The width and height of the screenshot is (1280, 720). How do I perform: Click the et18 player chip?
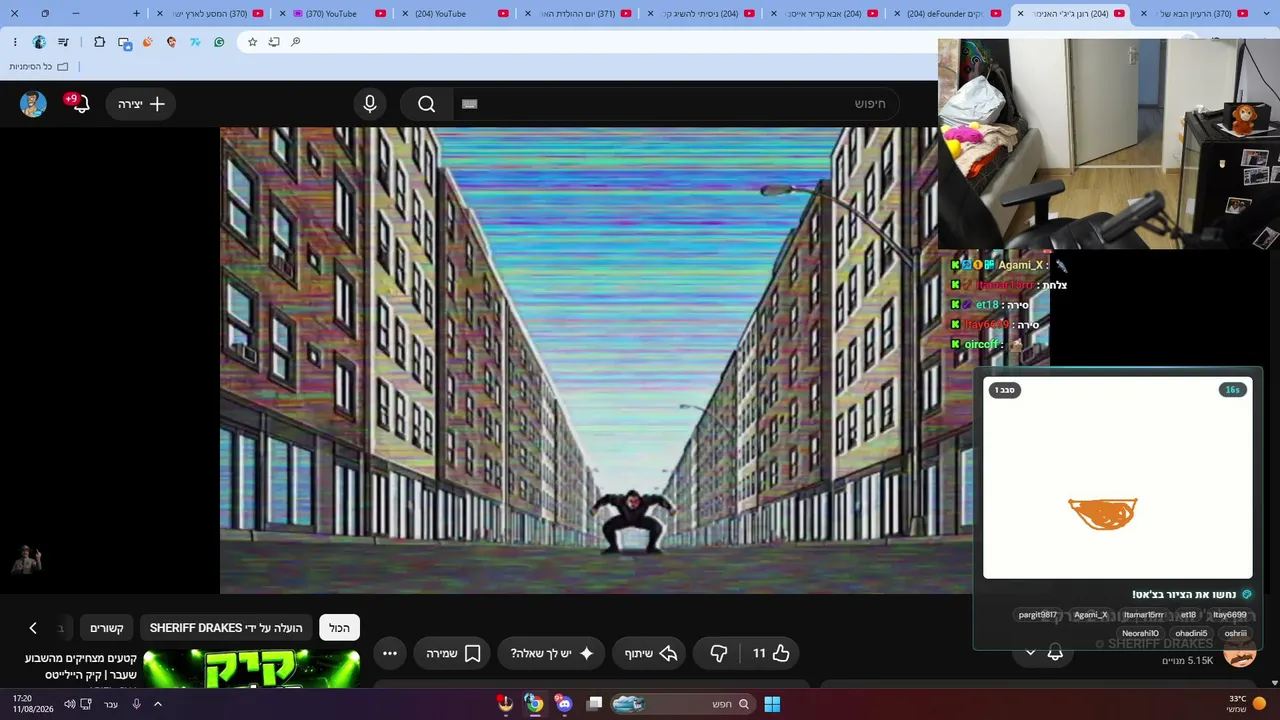[x=1188, y=615]
